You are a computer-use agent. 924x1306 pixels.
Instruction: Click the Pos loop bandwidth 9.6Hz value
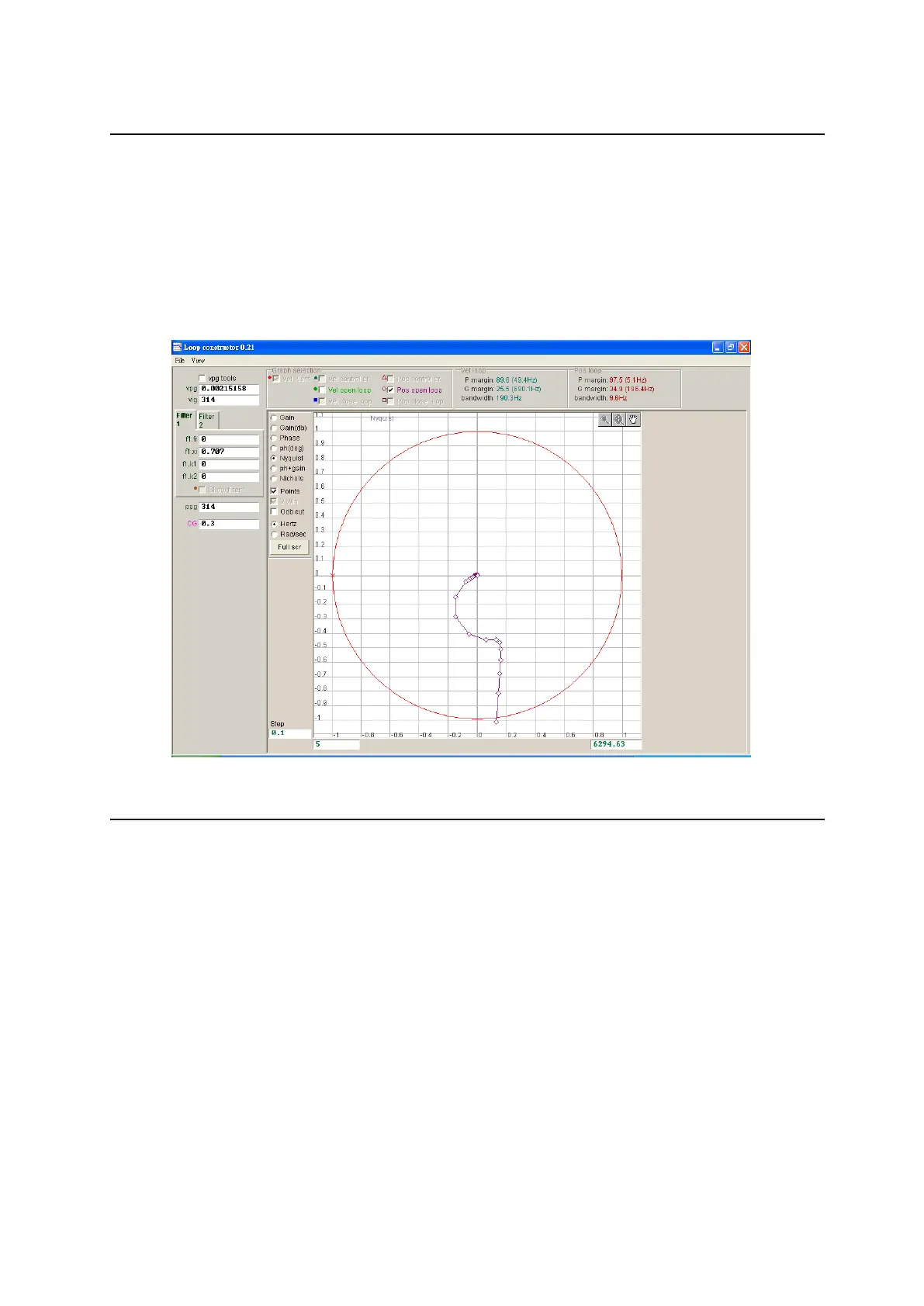(x=618, y=398)
